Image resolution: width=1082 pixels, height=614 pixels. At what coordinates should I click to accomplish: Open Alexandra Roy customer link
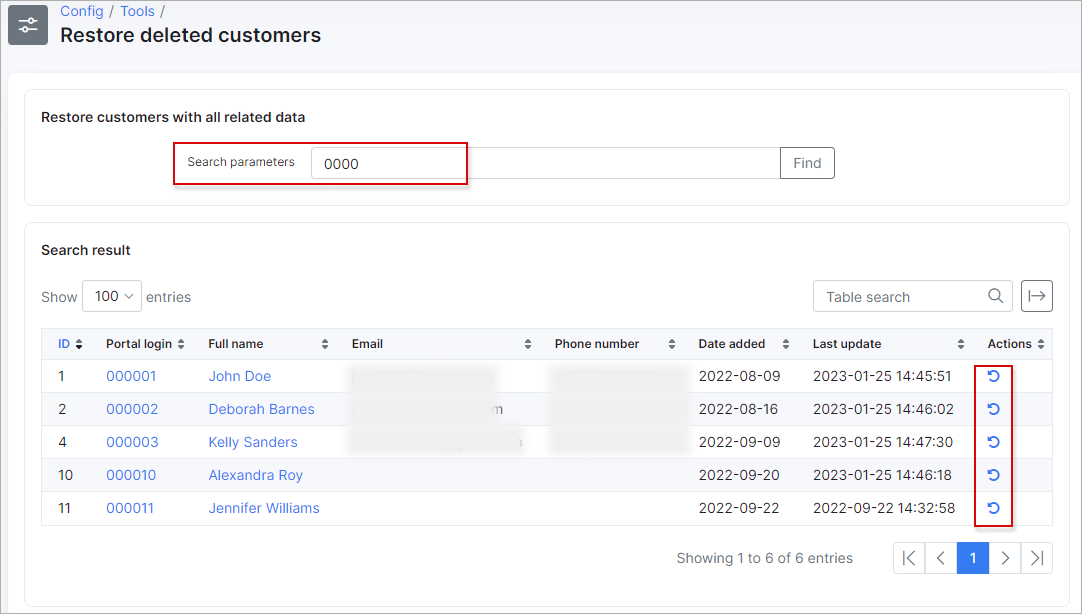click(x=255, y=475)
